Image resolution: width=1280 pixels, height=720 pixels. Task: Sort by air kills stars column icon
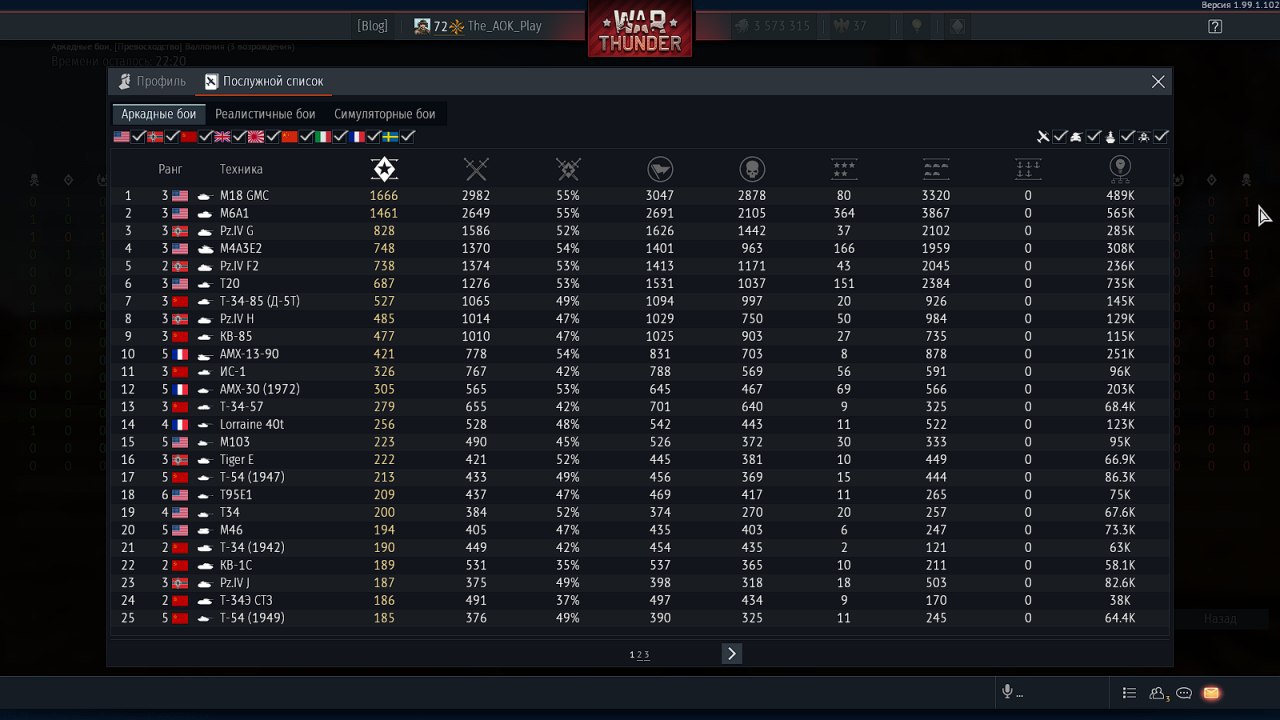point(844,169)
